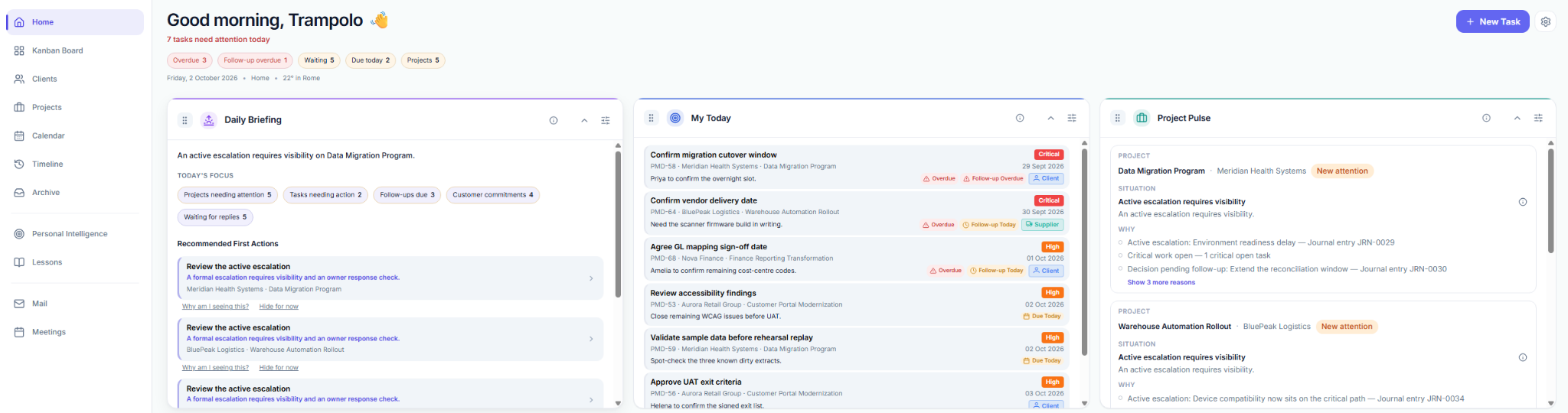Filter by Projects 5 chip
1568x413 pixels.
(x=423, y=60)
